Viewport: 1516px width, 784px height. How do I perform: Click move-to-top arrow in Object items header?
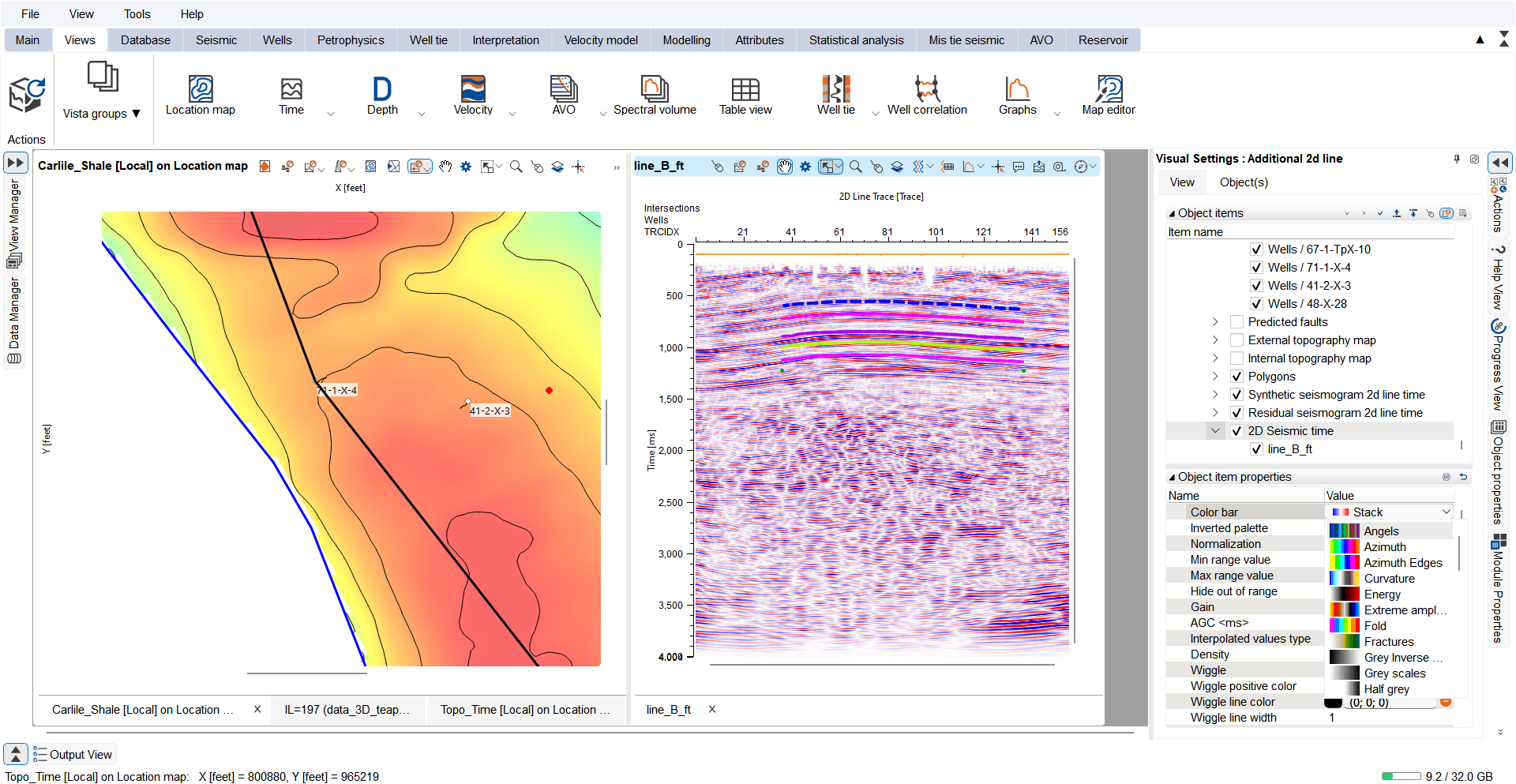click(1397, 213)
